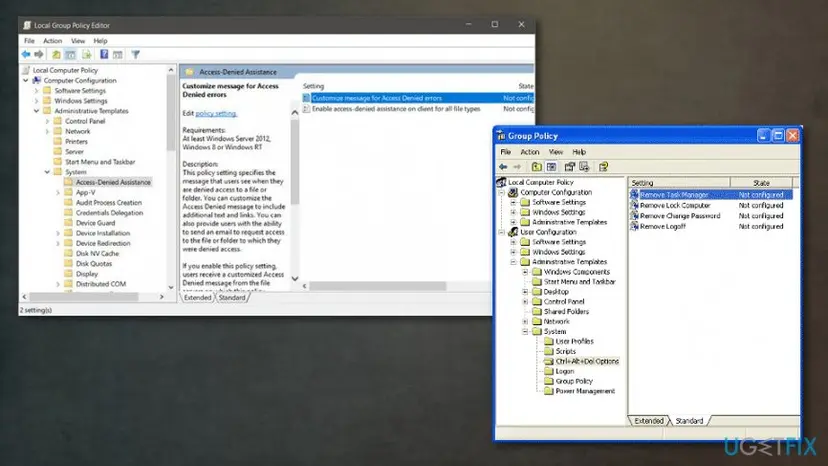
Task: Click the Remove Logoff policy icon
Action: pyautogui.click(x=634, y=226)
